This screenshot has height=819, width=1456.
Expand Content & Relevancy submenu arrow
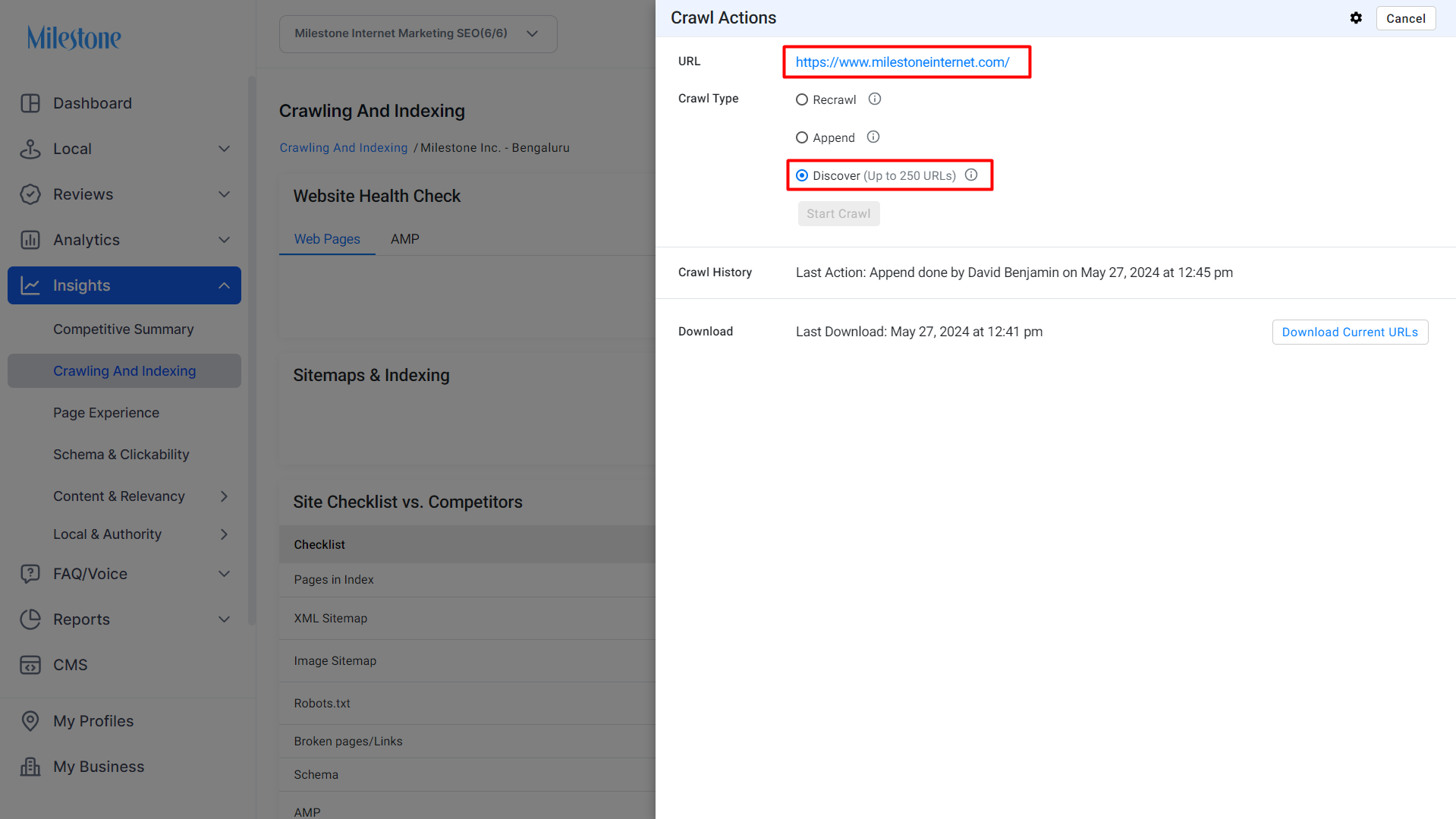224,496
